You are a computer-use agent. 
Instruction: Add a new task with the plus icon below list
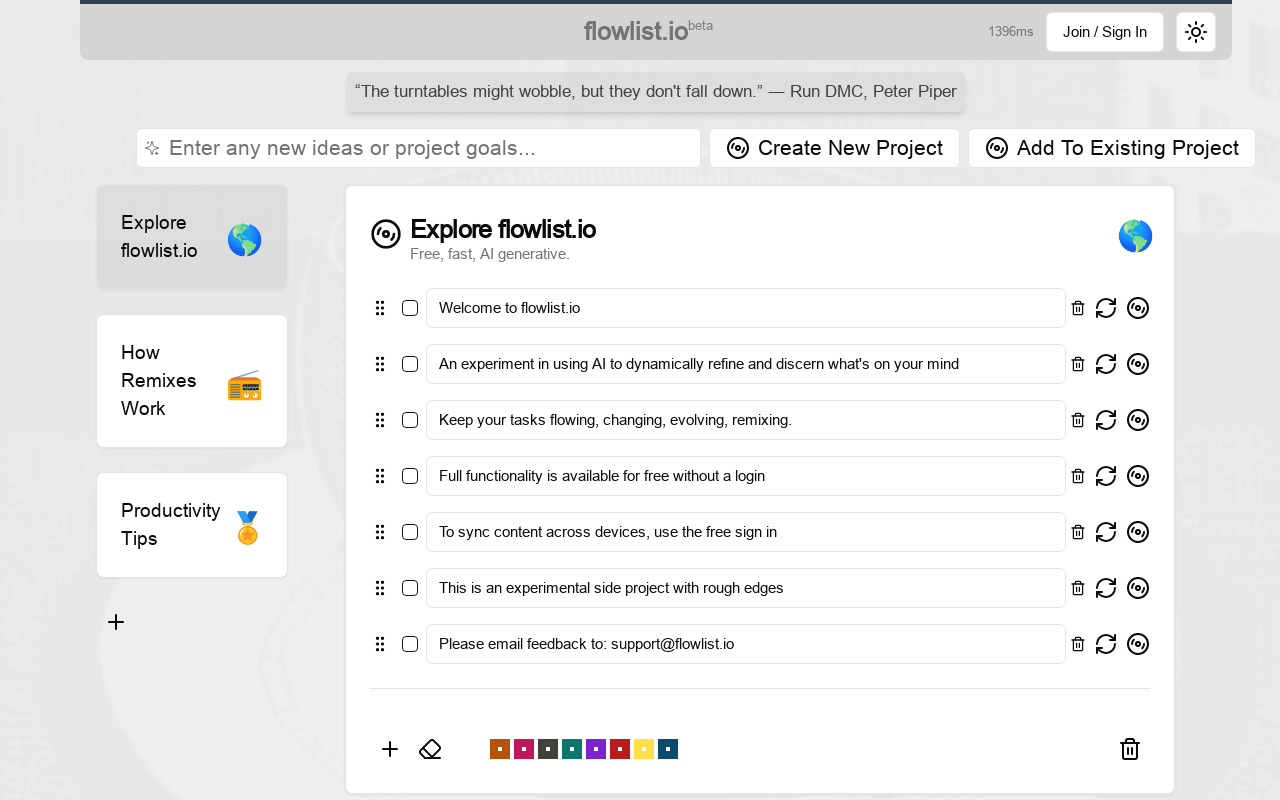pos(390,749)
